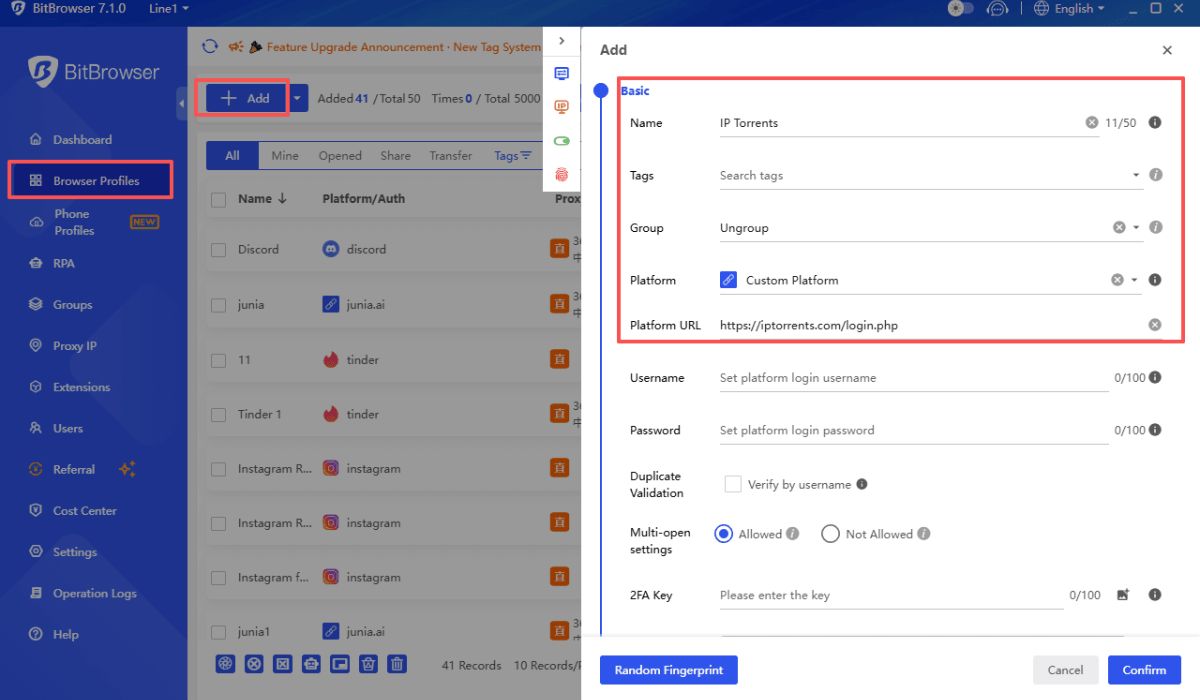Click the Password input field
1200x700 pixels.
tap(914, 430)
